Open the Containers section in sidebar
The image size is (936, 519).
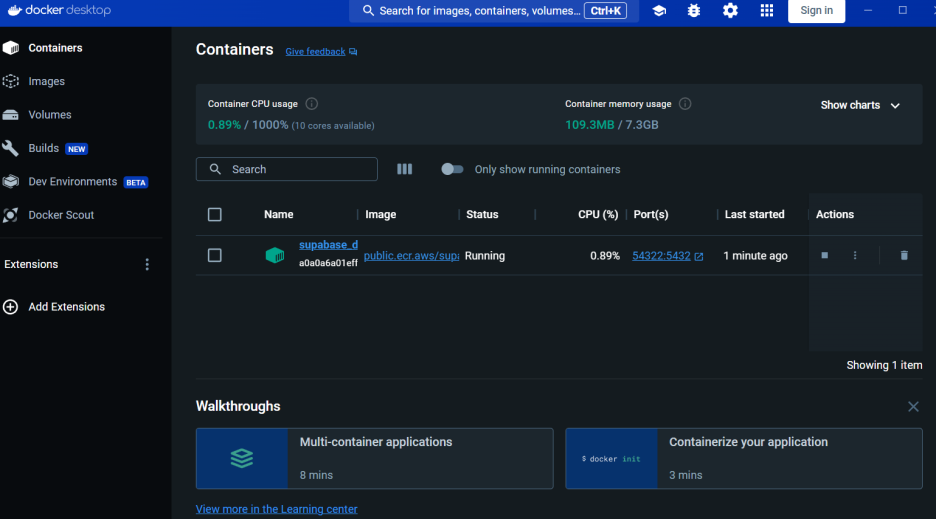click(56, 48)
